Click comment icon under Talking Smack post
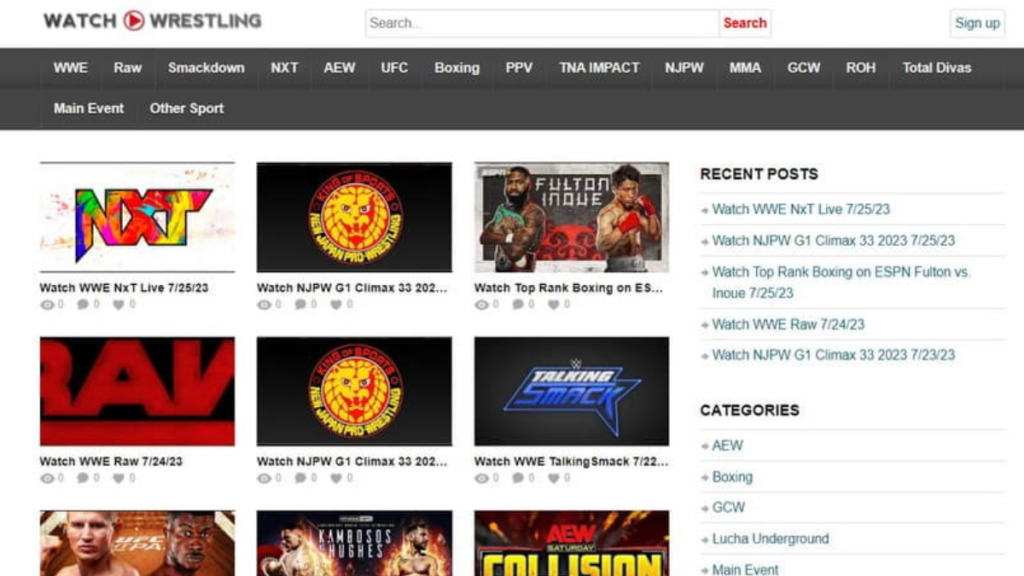Screen dimensions: 1024x576 click(x=518, y=478)
